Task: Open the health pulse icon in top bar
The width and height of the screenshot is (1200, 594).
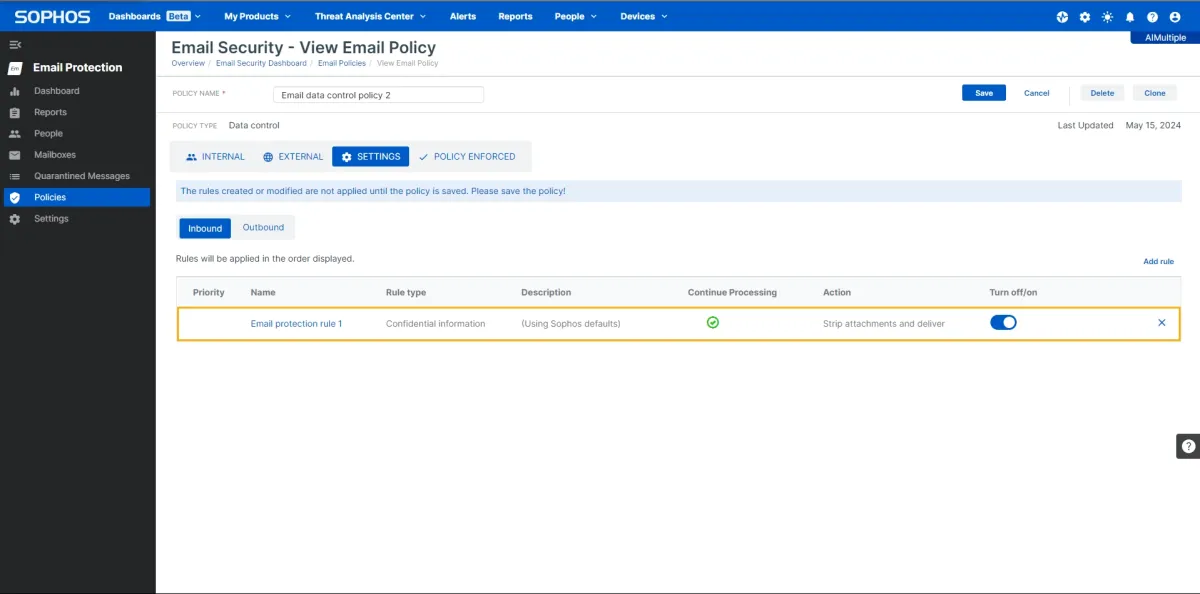Action: [1062, 17]
